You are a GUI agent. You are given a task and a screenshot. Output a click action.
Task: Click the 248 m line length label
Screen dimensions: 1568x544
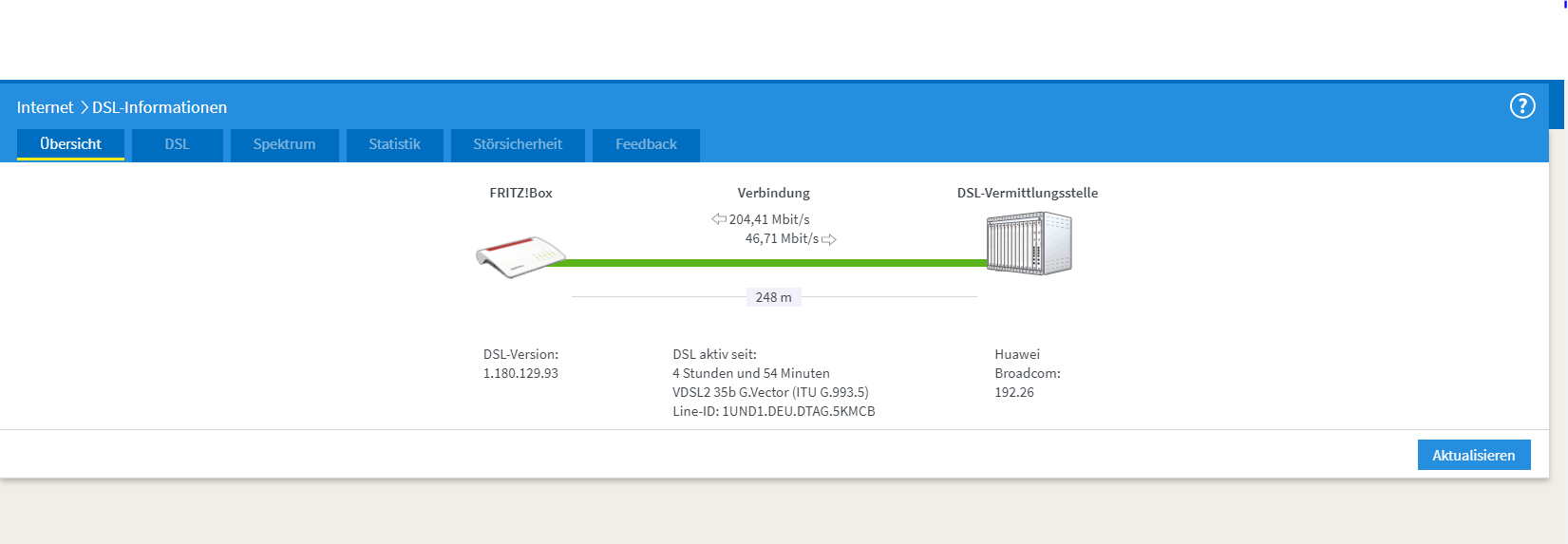coord(774,297)
